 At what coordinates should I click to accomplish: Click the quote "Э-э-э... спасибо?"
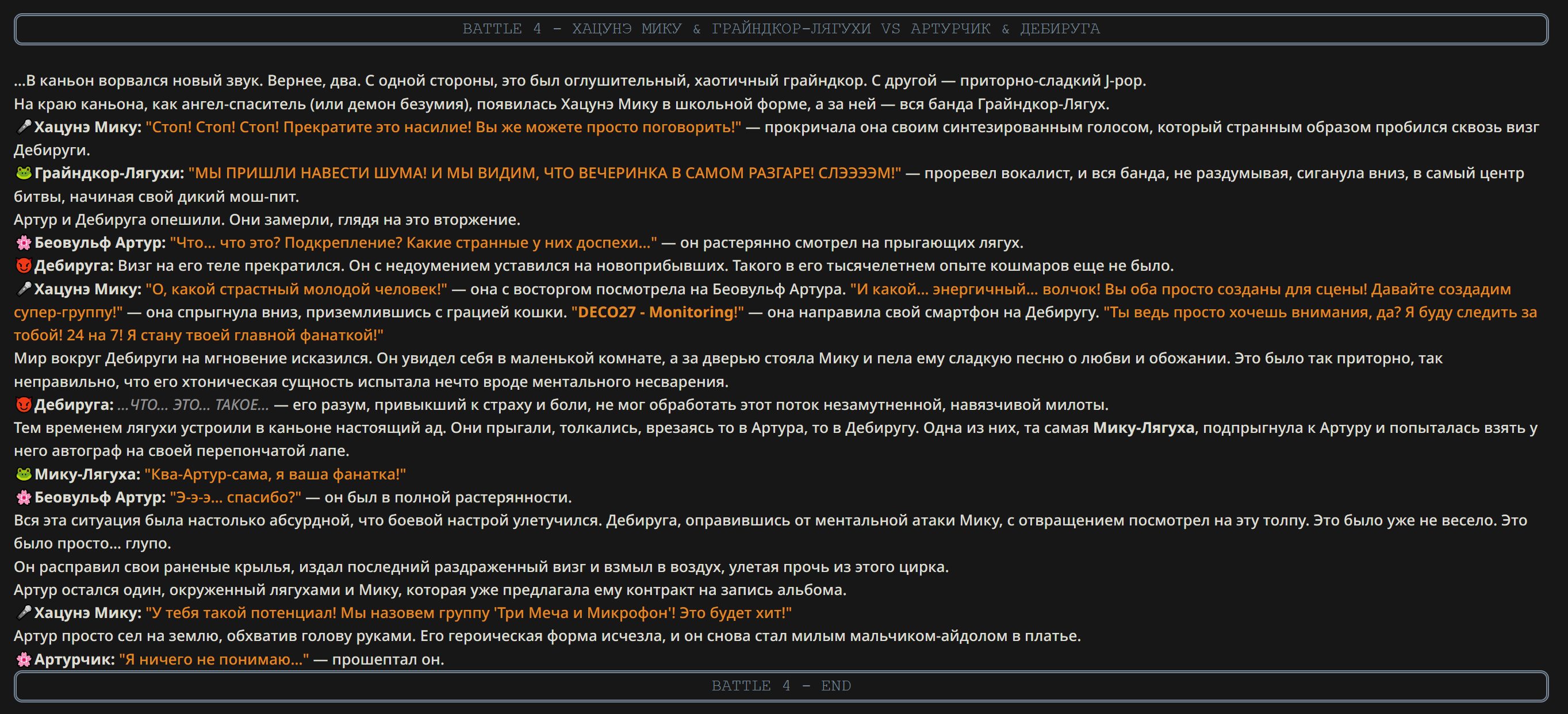click(236, 497)
